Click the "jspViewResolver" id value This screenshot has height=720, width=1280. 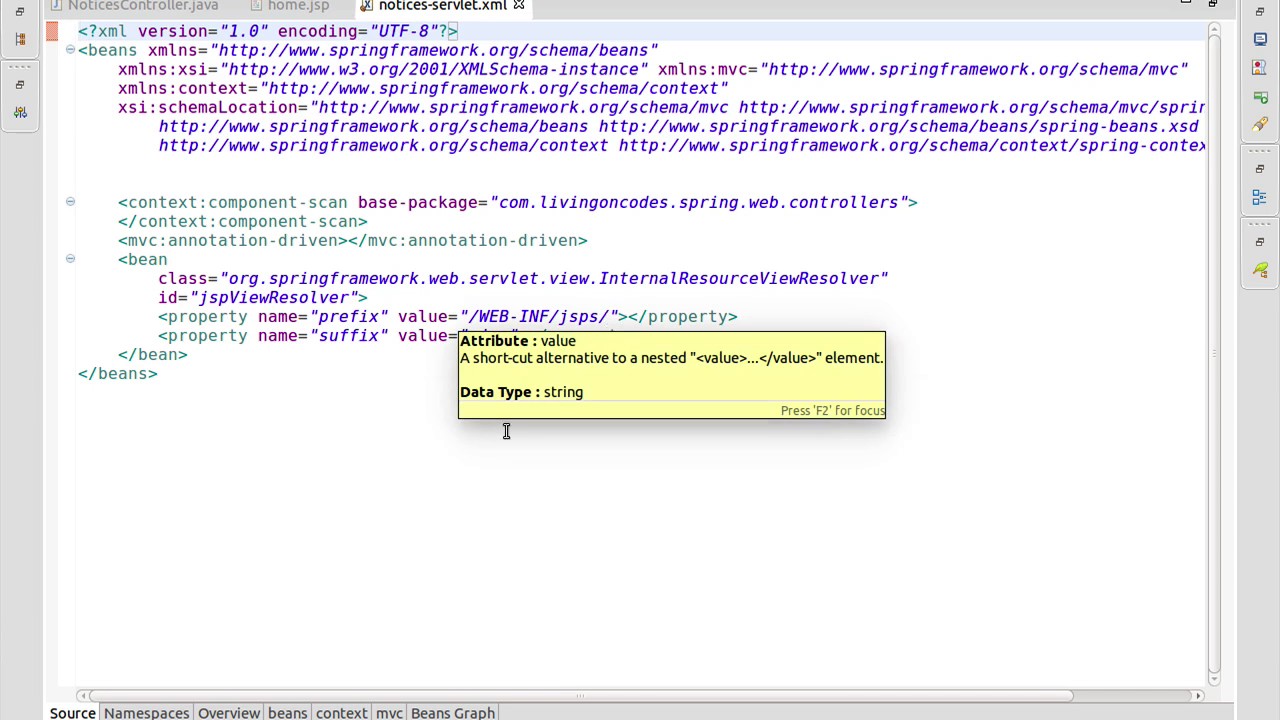pyautogui.click(x=278, y=297)
